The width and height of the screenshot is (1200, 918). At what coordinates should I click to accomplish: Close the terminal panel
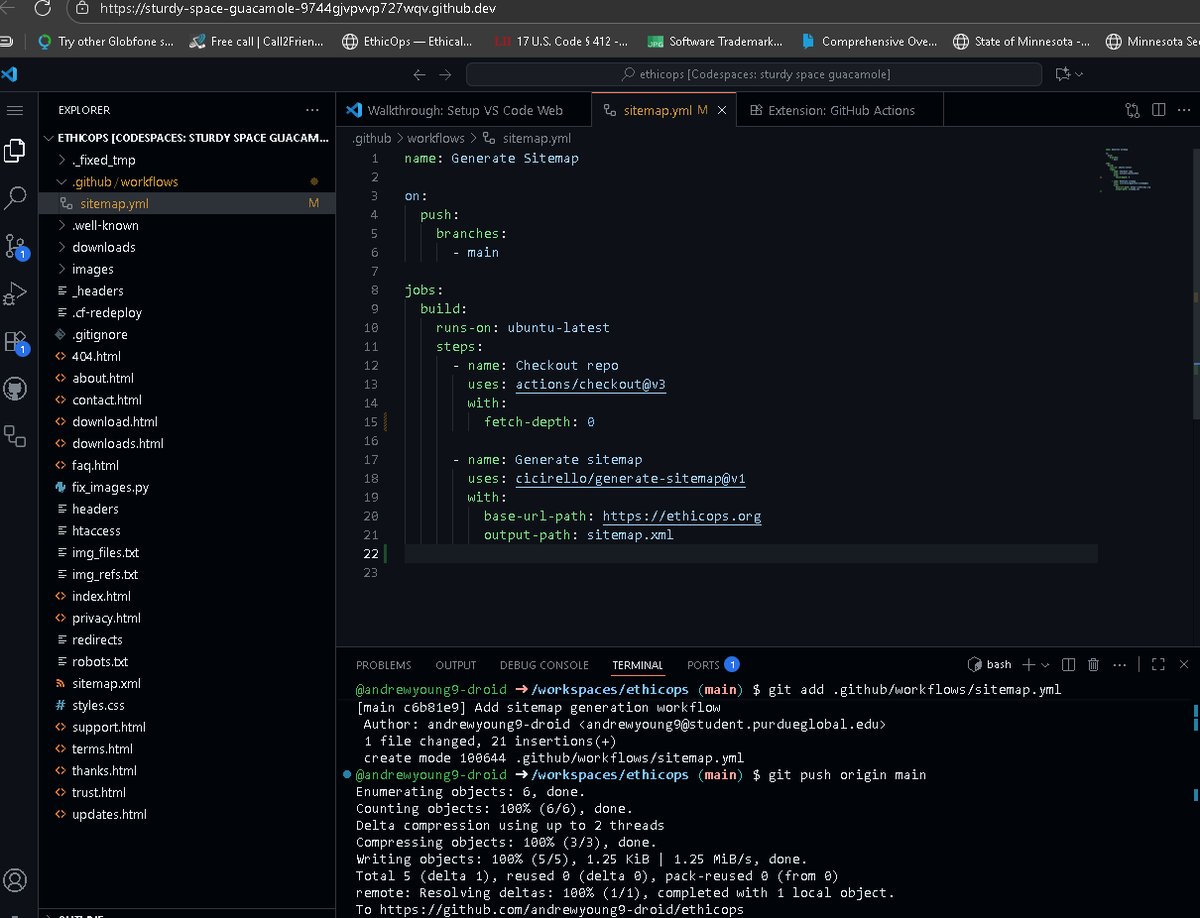point(1184,664)
